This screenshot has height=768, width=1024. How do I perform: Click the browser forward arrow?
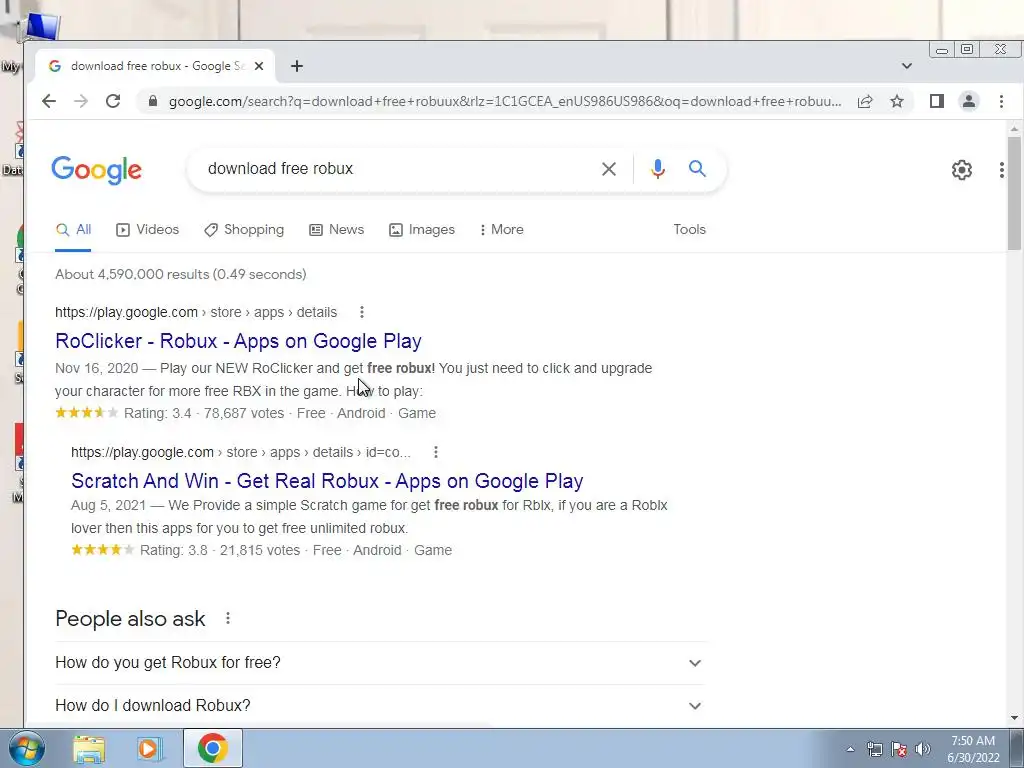pos(81,101)
